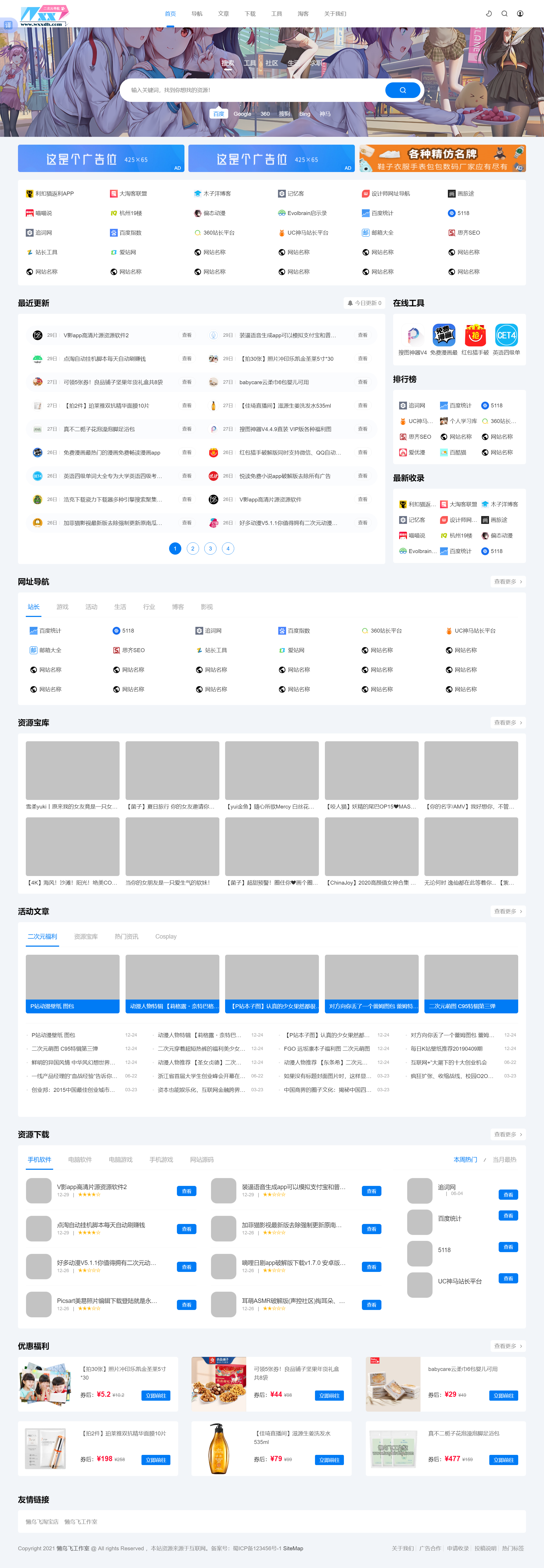Screen dimensions: 544x1568
Task: Select Bing as search engine
Action: 305,114
